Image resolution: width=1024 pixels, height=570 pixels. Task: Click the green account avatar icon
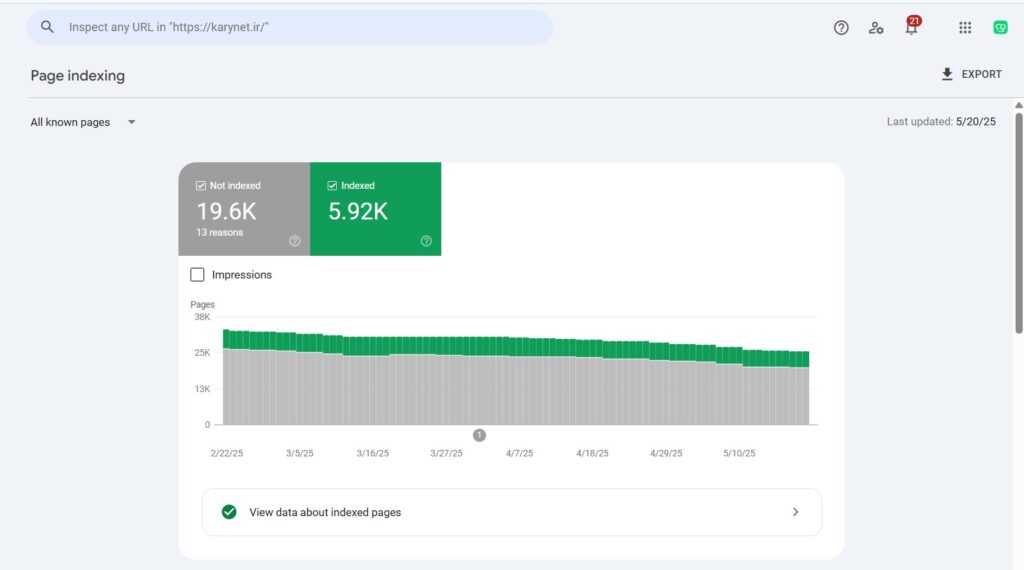1000,28
